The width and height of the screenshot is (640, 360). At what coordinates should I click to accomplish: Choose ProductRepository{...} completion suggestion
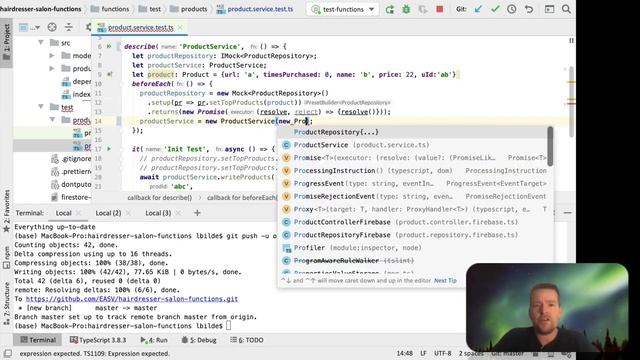pos(412,132)
